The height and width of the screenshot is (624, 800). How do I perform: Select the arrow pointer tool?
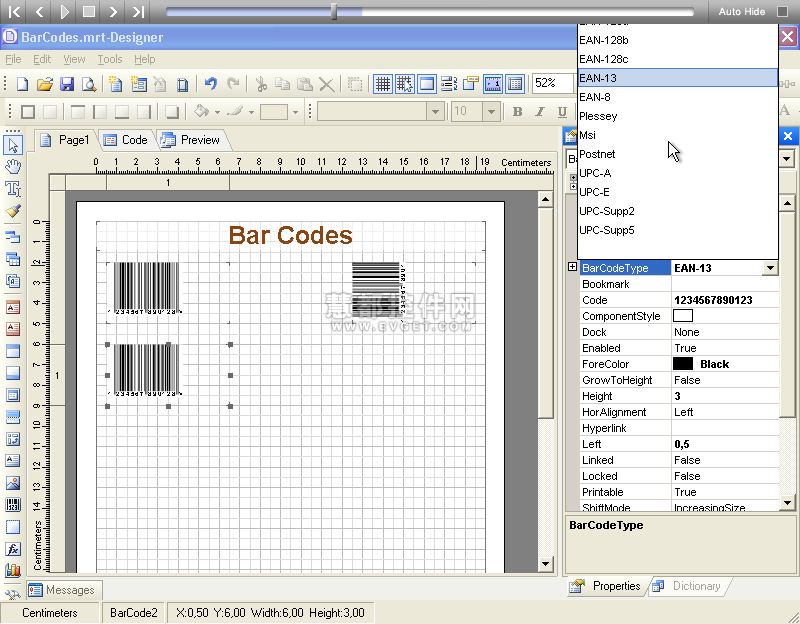pos(13,145)
